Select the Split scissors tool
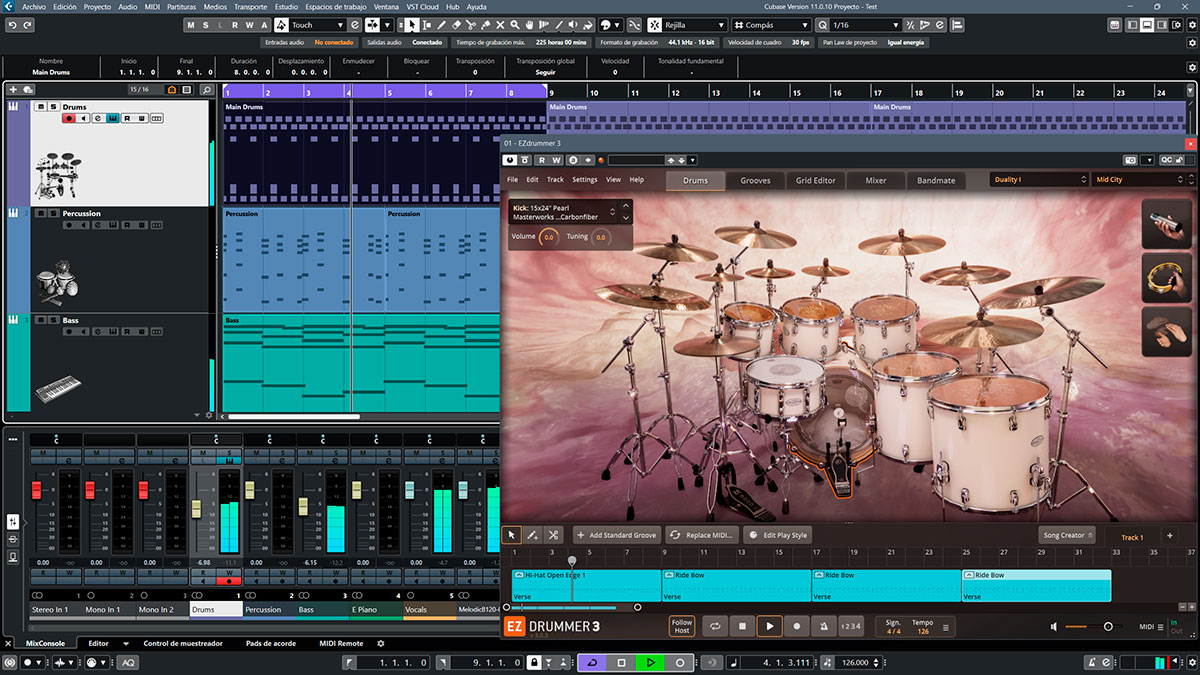The height and width of the screenshot is (675, 1200). [470, 25]
